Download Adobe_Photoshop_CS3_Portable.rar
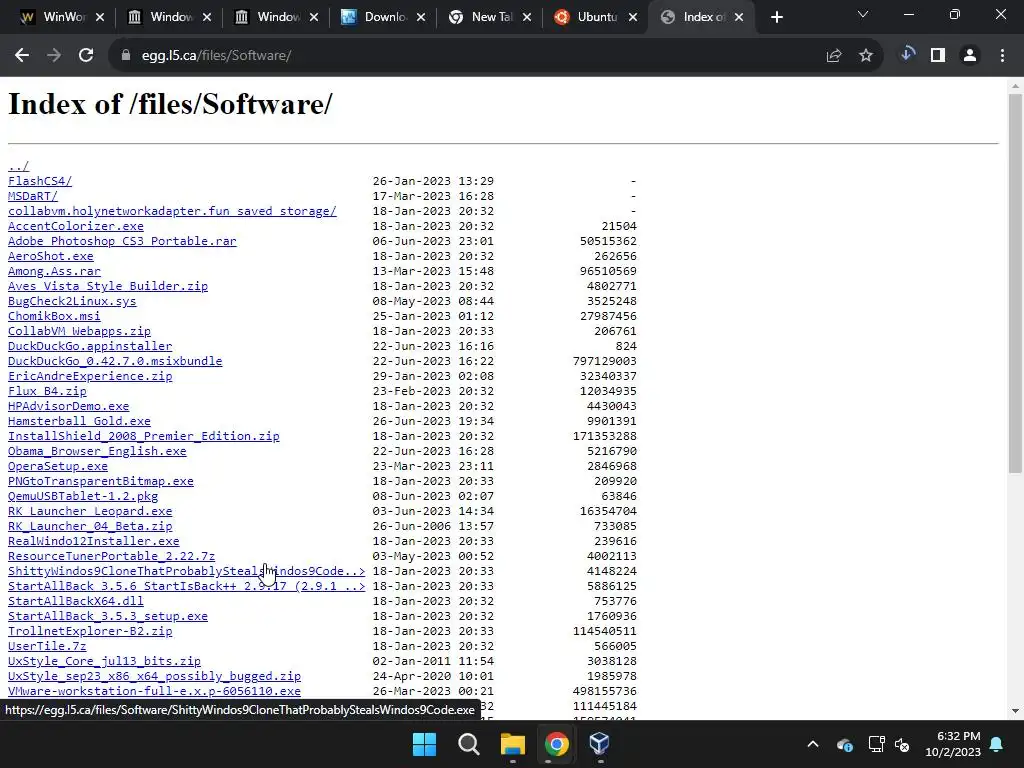Screen dimensions: 1024x768 [122, 241]
